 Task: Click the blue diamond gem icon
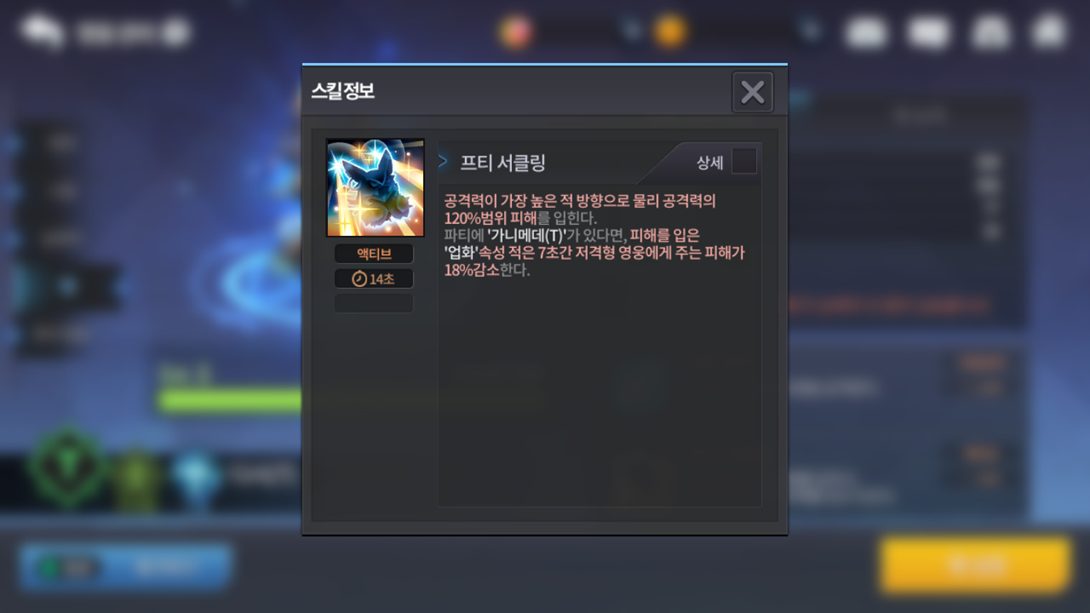coord(197,477)
